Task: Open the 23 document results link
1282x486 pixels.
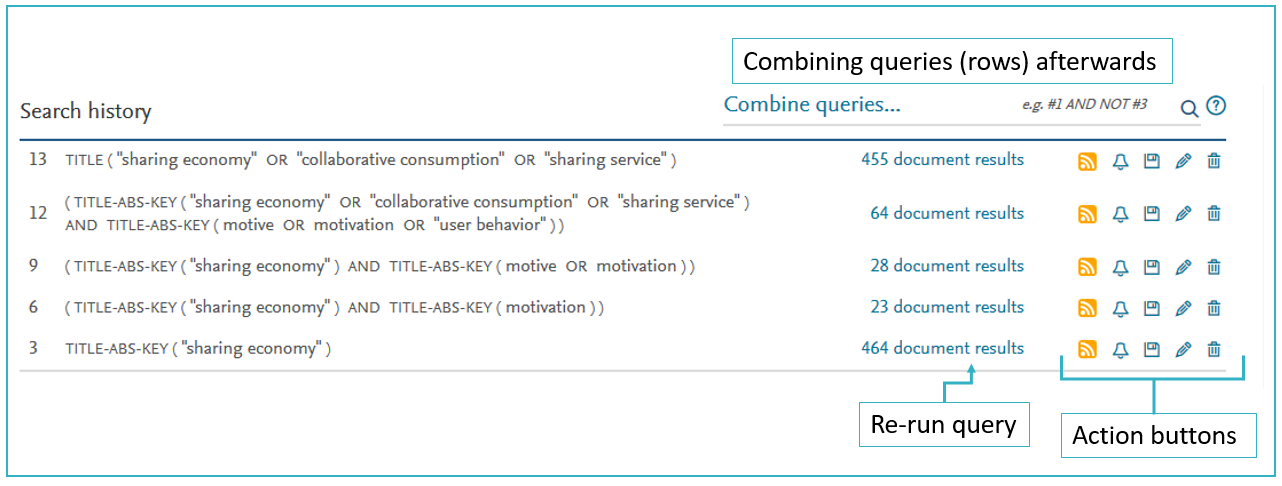Action: coord(947,307)
